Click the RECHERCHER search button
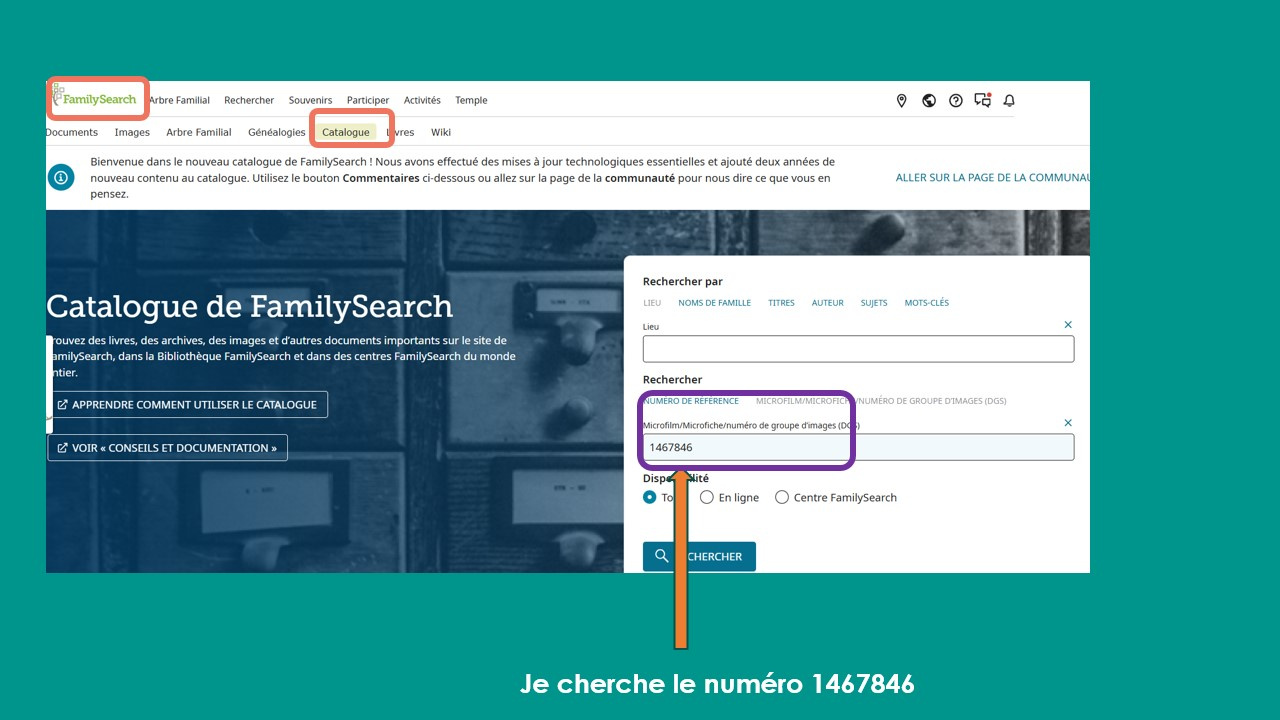Viewport: 1280px width, 720px height. (x=699, y=556)
